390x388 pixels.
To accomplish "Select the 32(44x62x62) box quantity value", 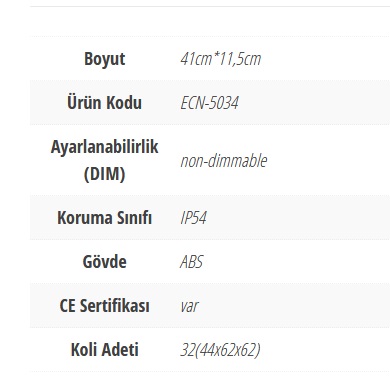I will (220, 350).
